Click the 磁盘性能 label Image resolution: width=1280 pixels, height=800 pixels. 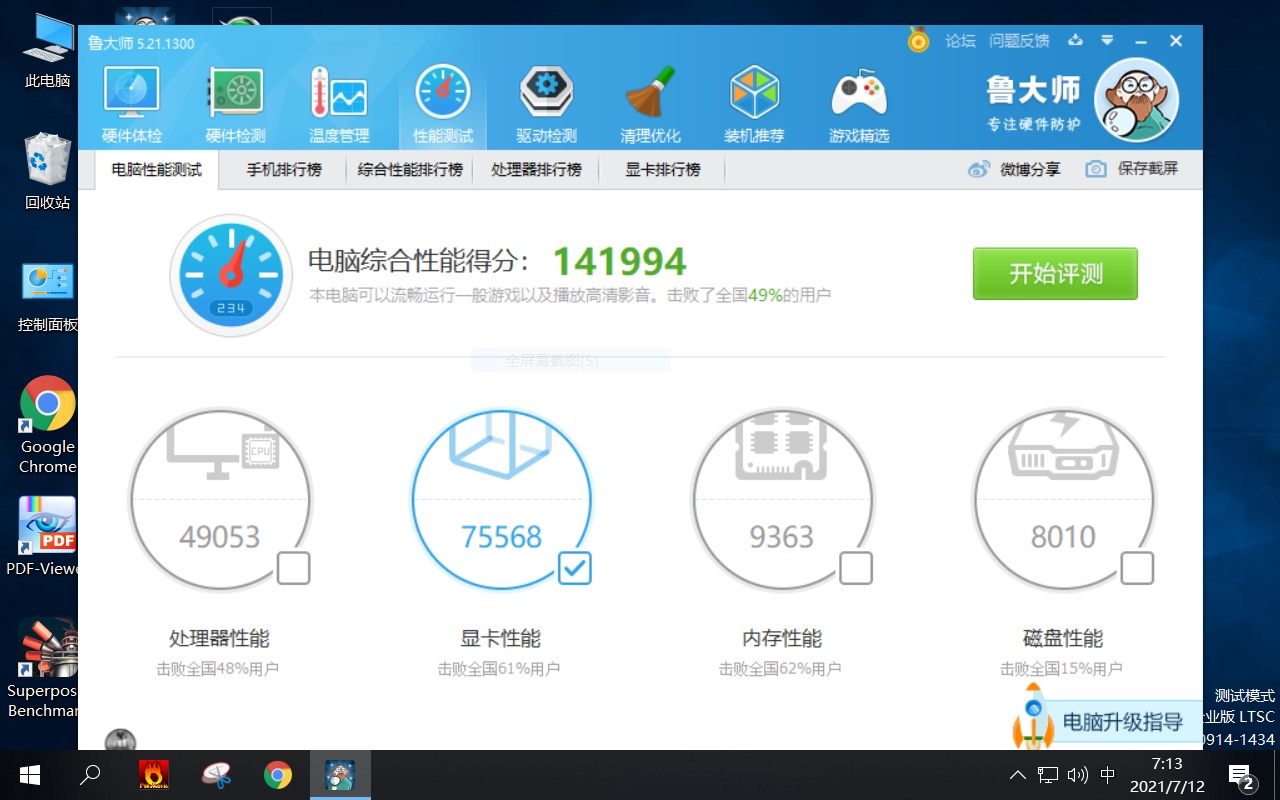[x=1063, y=638]
